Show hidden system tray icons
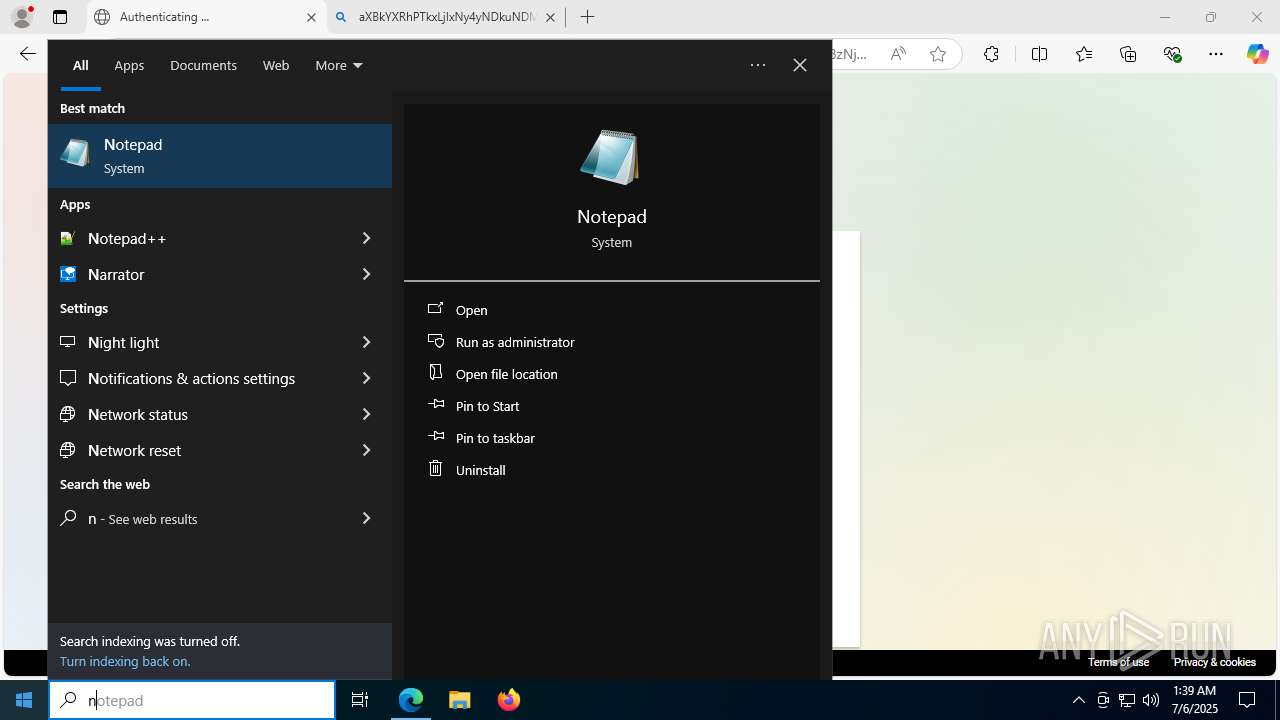This screenshot has height=720, width=1280. (1078, 700)
